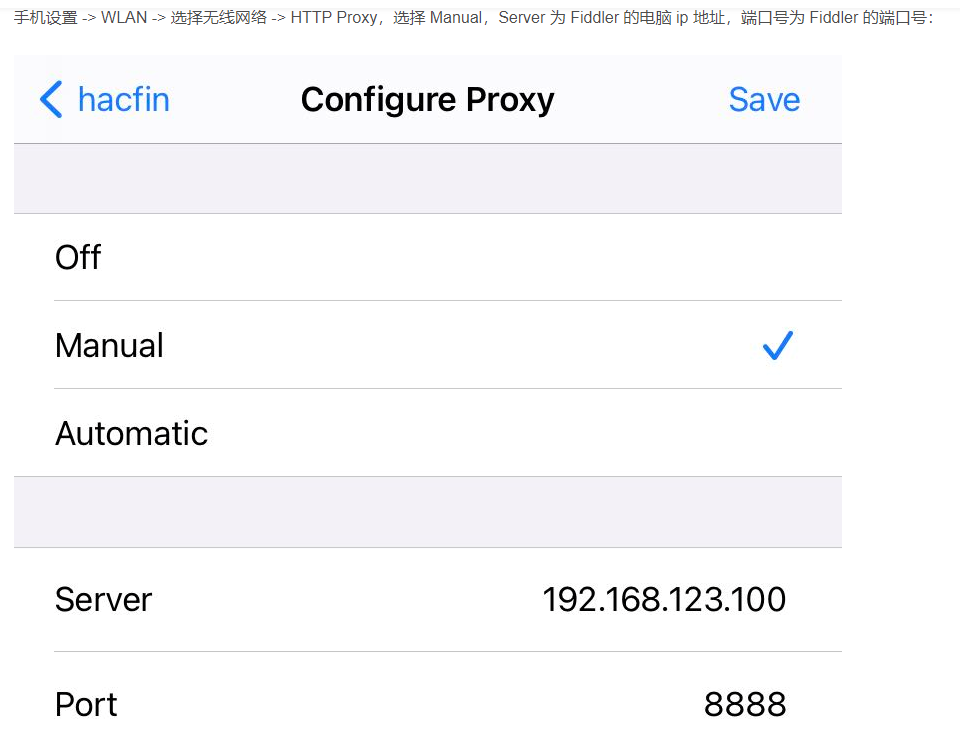Choose the Manual proxy option
This screenshot has height=747, width=960.
tap(428, 345)
